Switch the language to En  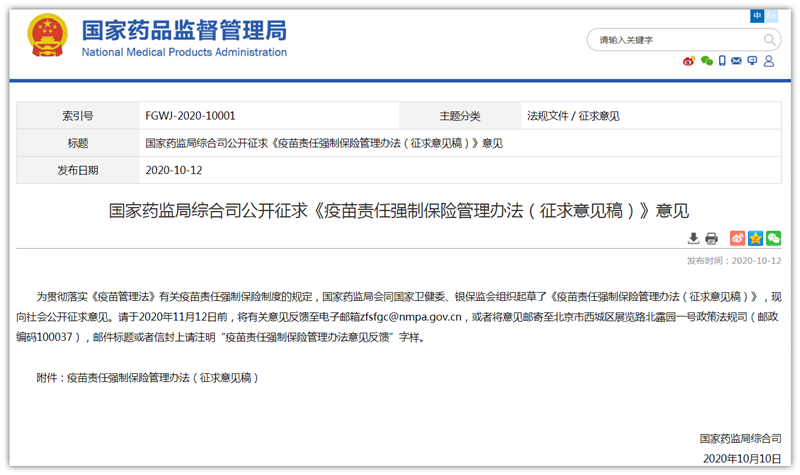pos(771,16)
